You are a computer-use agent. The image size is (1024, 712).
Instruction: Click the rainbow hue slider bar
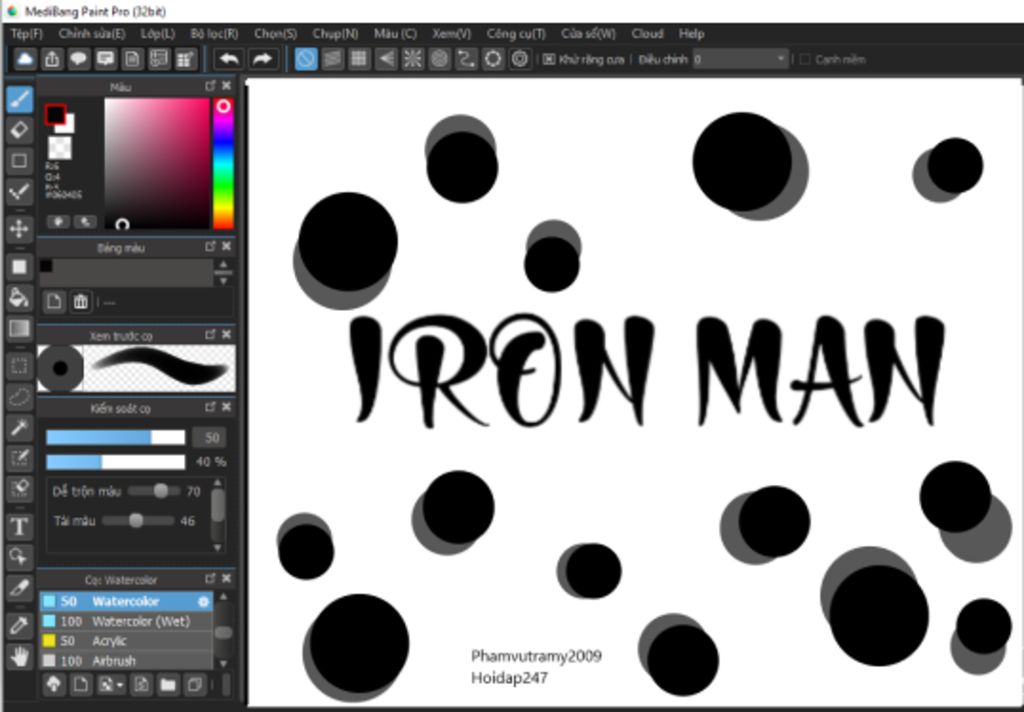click(223, 163)
